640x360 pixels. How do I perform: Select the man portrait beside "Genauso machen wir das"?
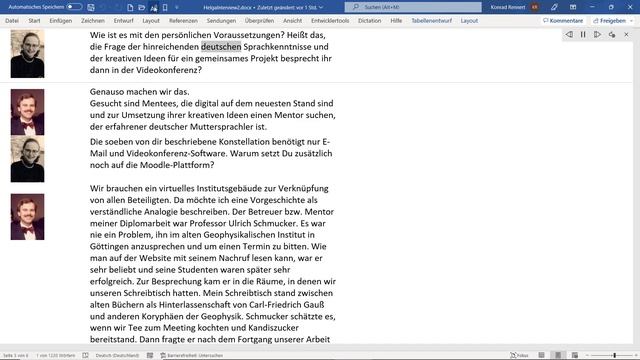click(27, 112)
